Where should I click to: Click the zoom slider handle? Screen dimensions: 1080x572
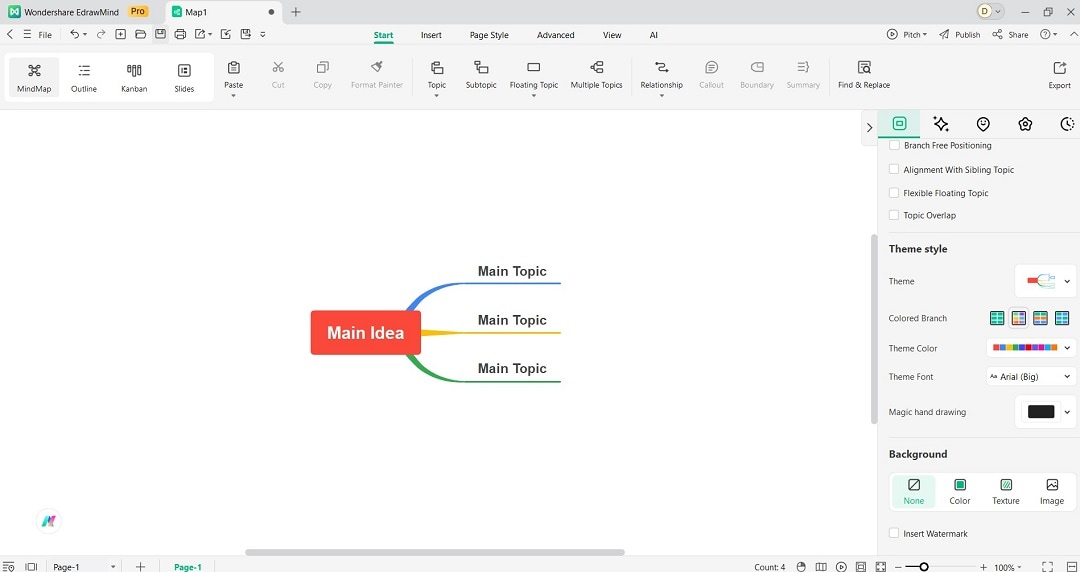point(924,566)
